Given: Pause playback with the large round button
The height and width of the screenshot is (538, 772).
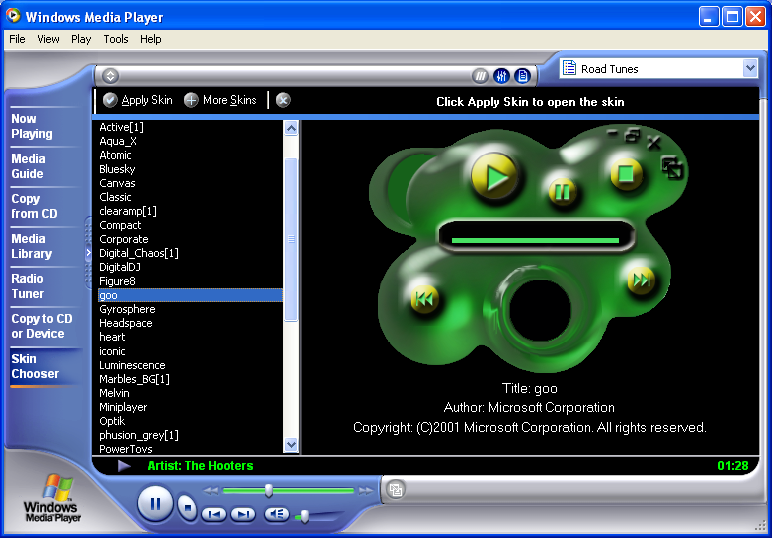Looking at the screenshot, I should pos(155,503).
